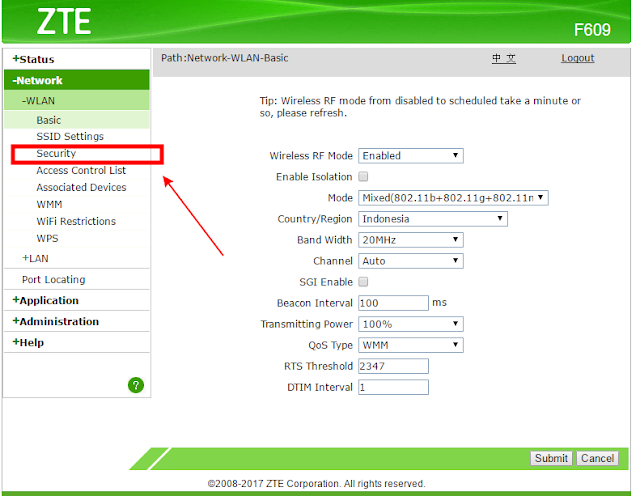Open the Mode dropdown showing Mixed 802.11
The height and width of the screenshot is (496, 640).
click(x=453, y=198)
